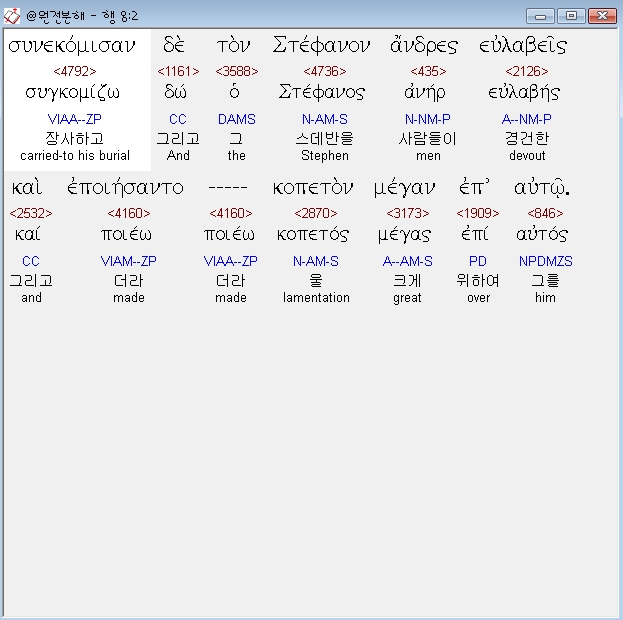
Task: Select the Greek word δὲ
Action: [x=174, y=45]
